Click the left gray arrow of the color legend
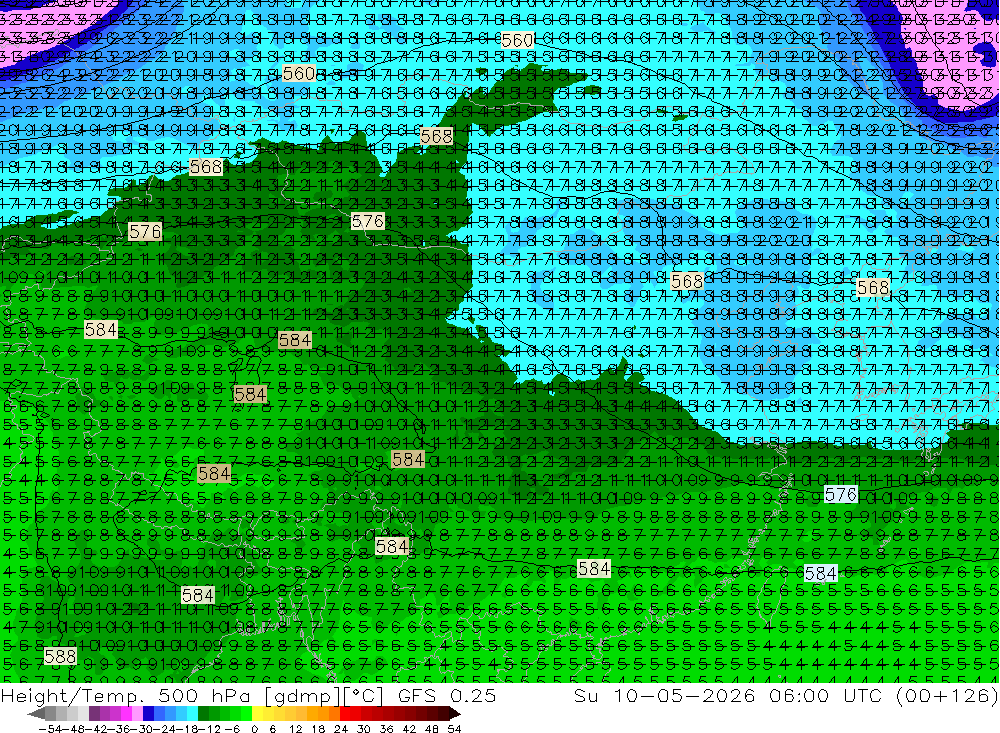Viewport: 1000px width, 733px height. (x=36, y=714)
